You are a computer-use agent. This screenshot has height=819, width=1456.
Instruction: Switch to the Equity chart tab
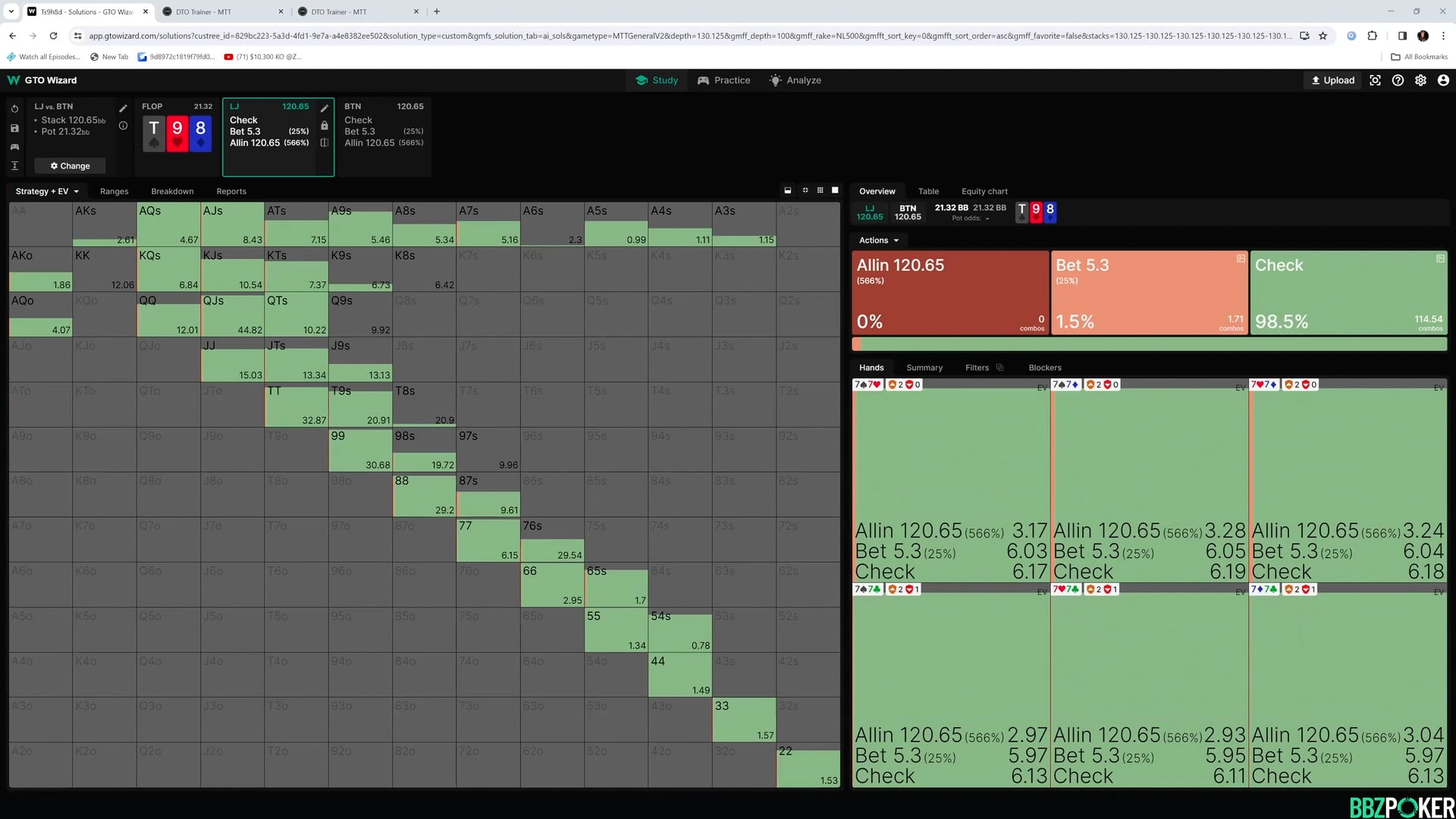(x=984, y=191)
